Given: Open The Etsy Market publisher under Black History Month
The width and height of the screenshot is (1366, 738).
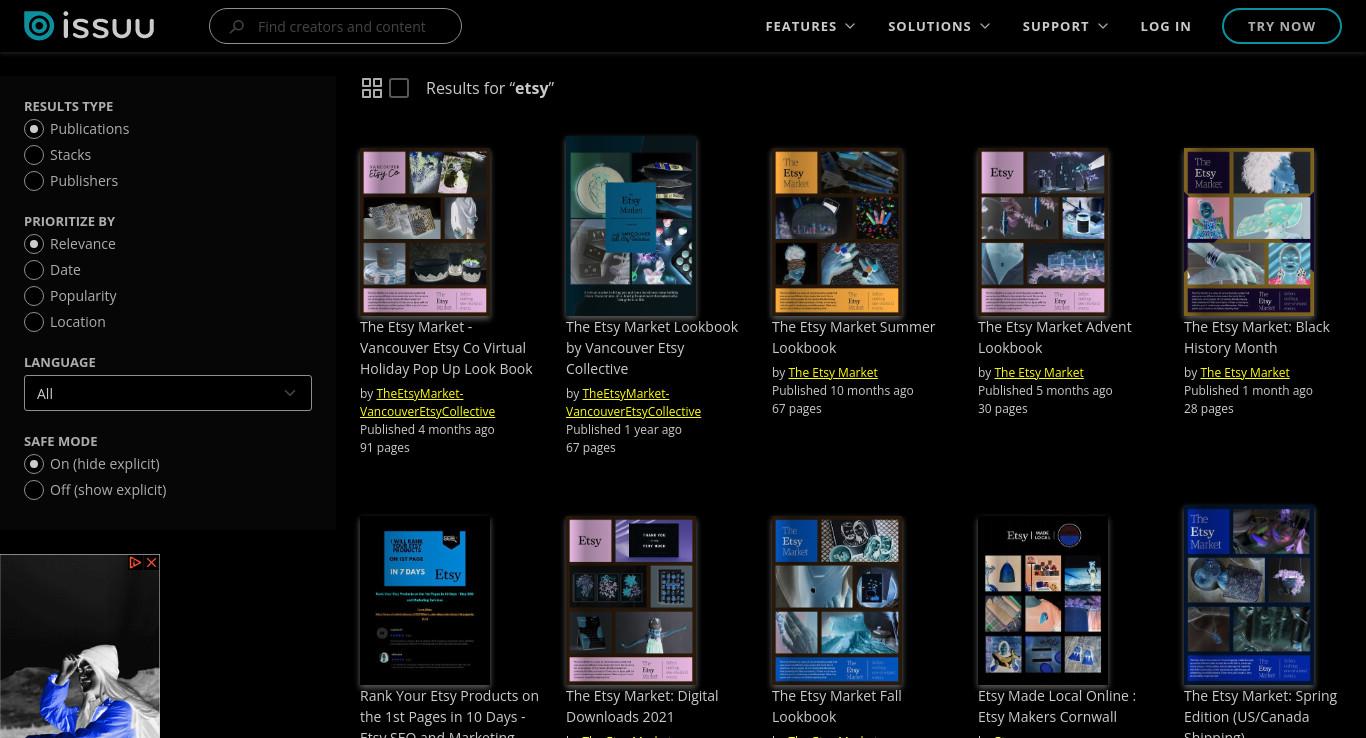Looking at the screenshot, I should tap(1245, 372).
